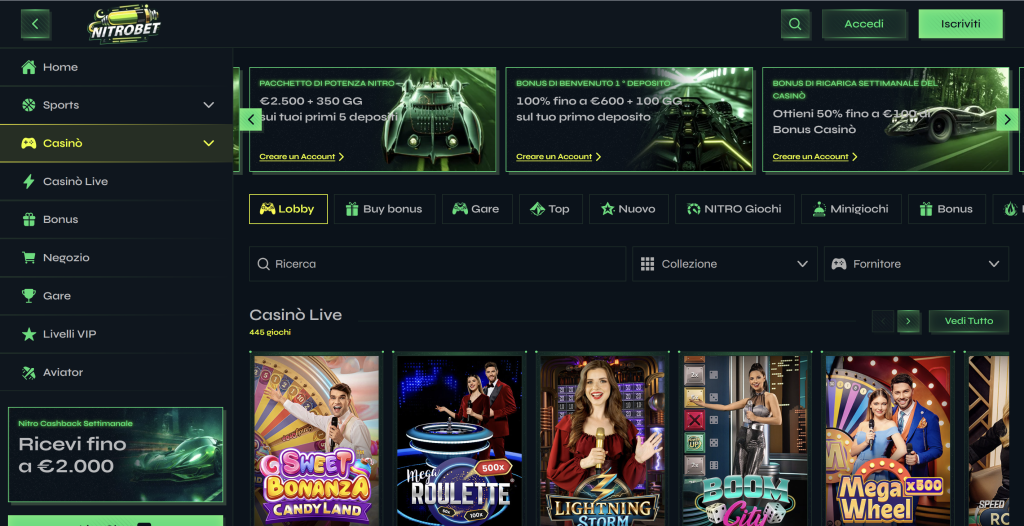Switch to the Buy bonus tab

[385, 209]
